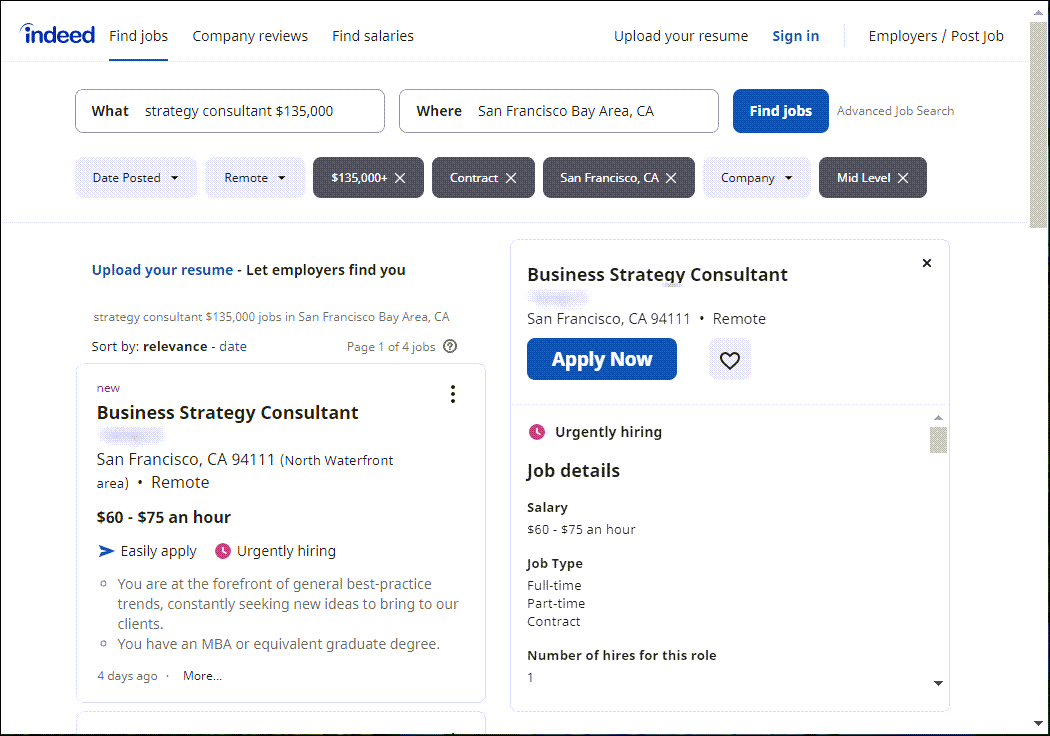Sort results by date
The height and width of the screenshot is (736, 1050).
[233, 347]
